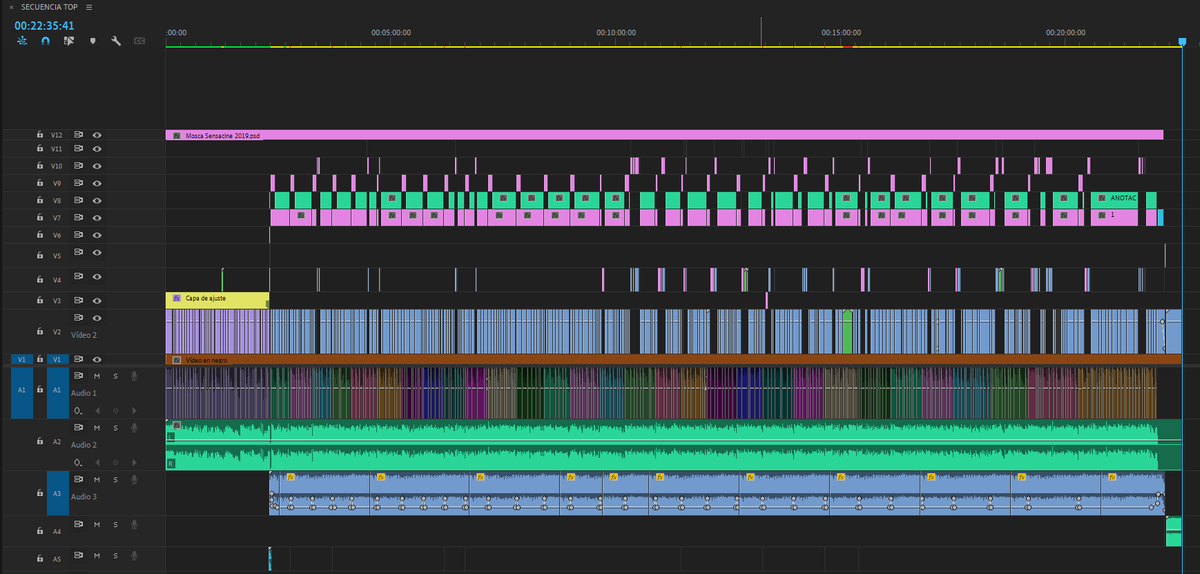
Task: Toggle linked selection icon
Action: [69, 41]
